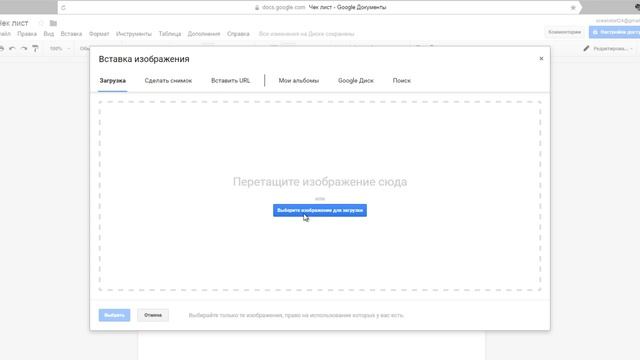The width and height of the screenshot is (640, 360).
Task: Open the Таблица menu
Action: pos(170,34)
